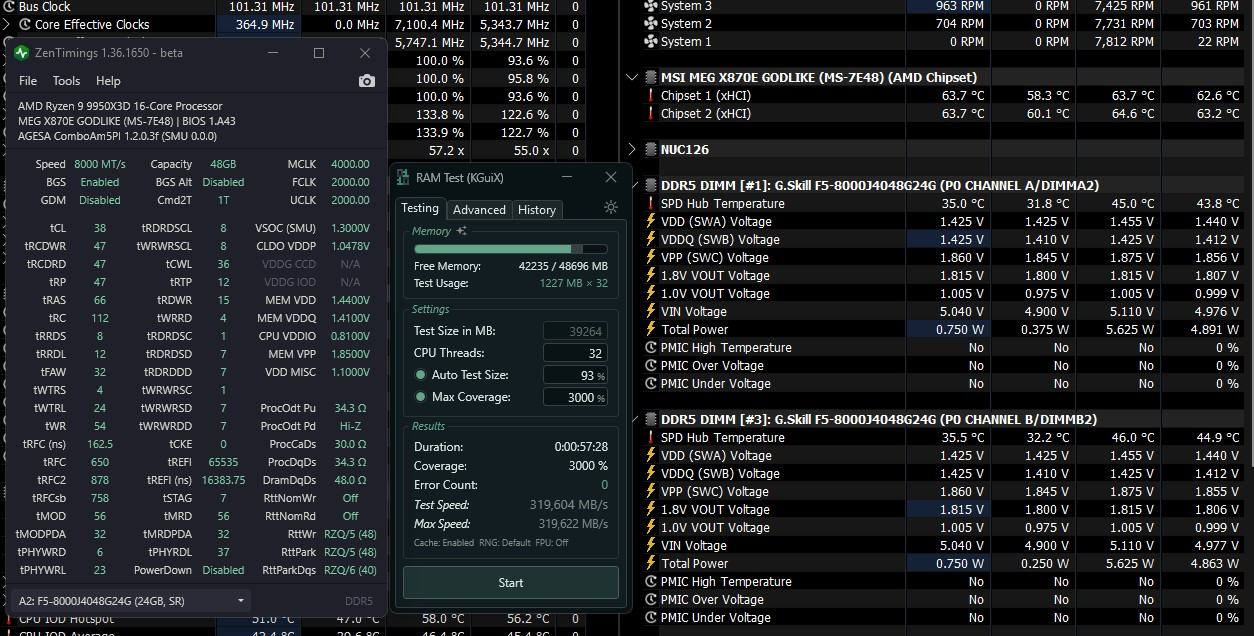This screenshot has width=1254, height=636.
Task: Click the sparkle icon beside Memory heading
Action: click(x=461, y=231)
